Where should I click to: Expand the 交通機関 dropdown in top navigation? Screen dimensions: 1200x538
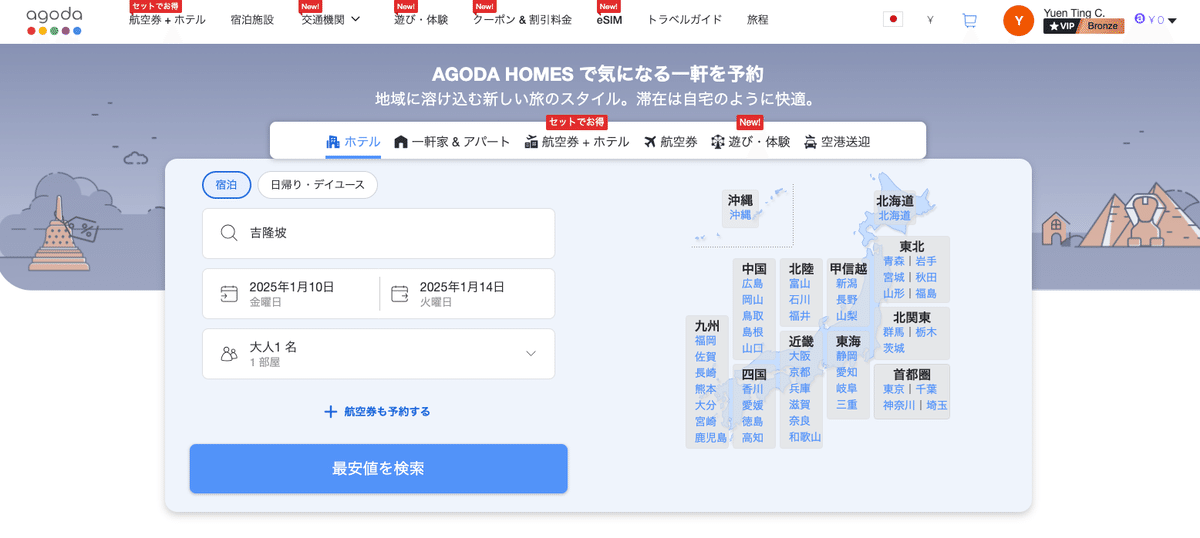click(x=331, y=19)
